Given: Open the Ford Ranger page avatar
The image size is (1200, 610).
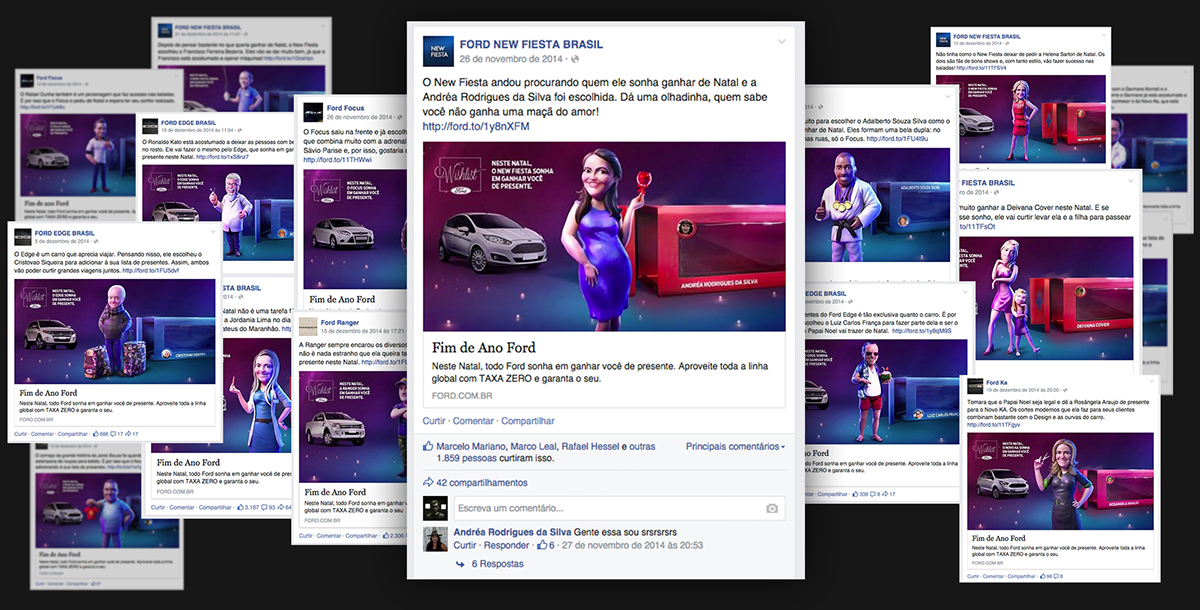Looking at the screenshot, I should pos(310,326).
